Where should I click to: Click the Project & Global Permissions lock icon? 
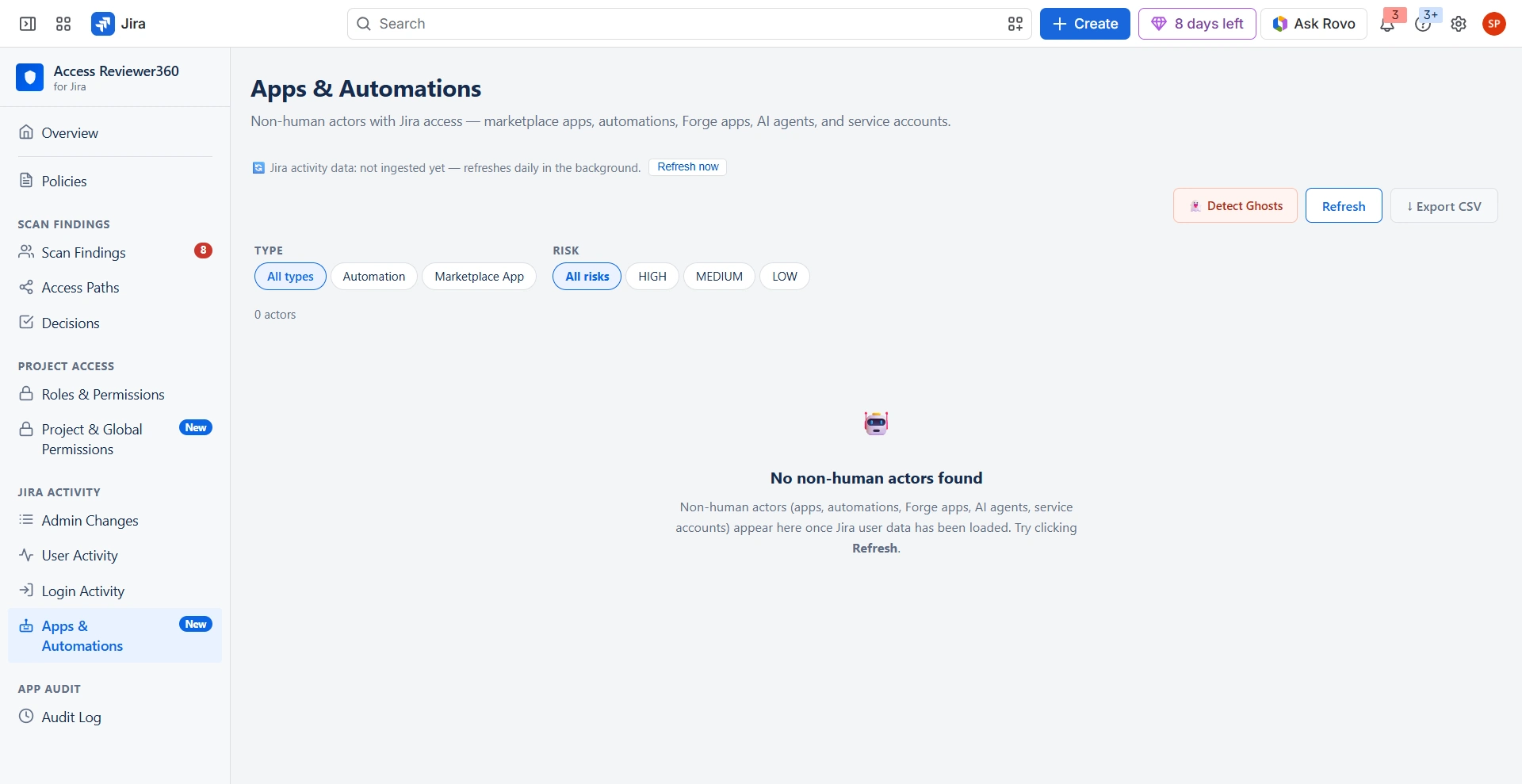(x=26, y=429)
